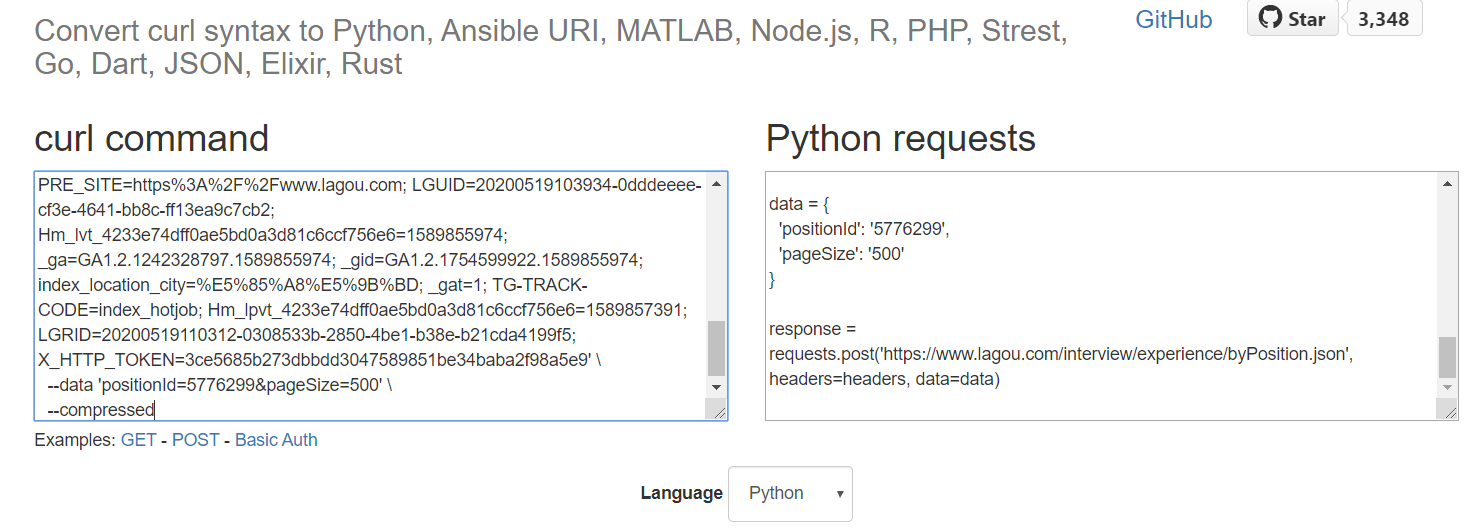Click resize grip of Python requests textarea
Screen dimensions: 1480x531
tap(1447, 410)
